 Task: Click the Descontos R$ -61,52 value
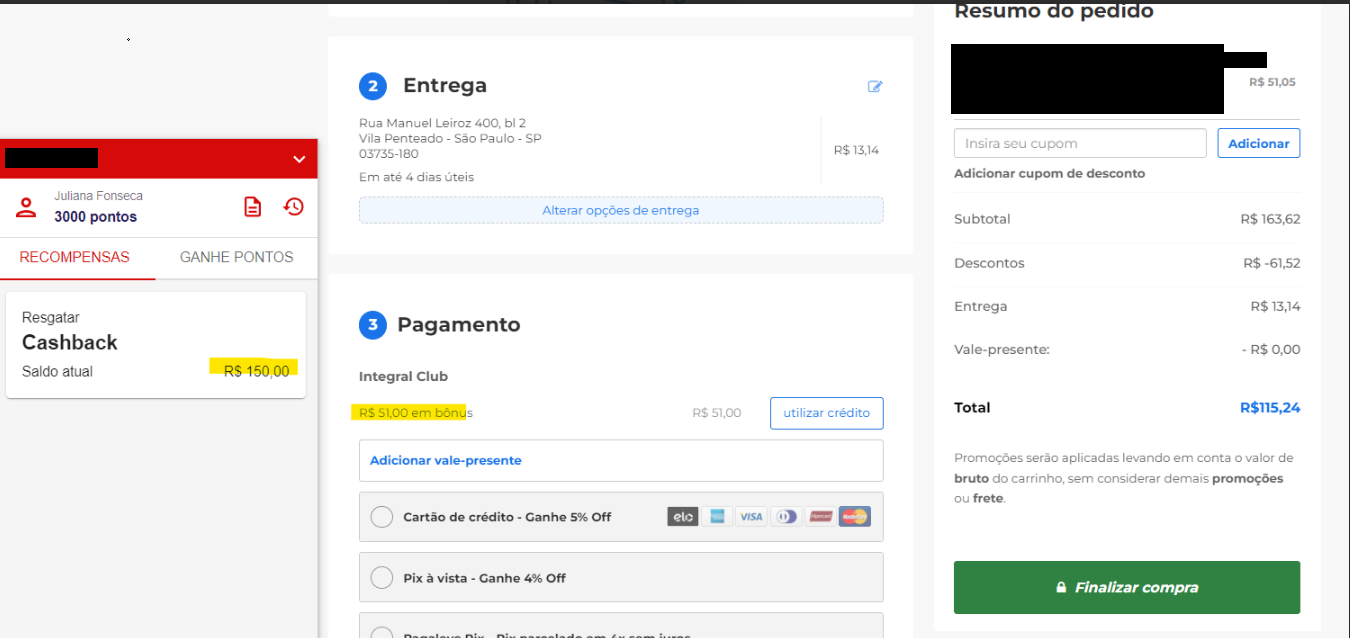click(1272, 263)
